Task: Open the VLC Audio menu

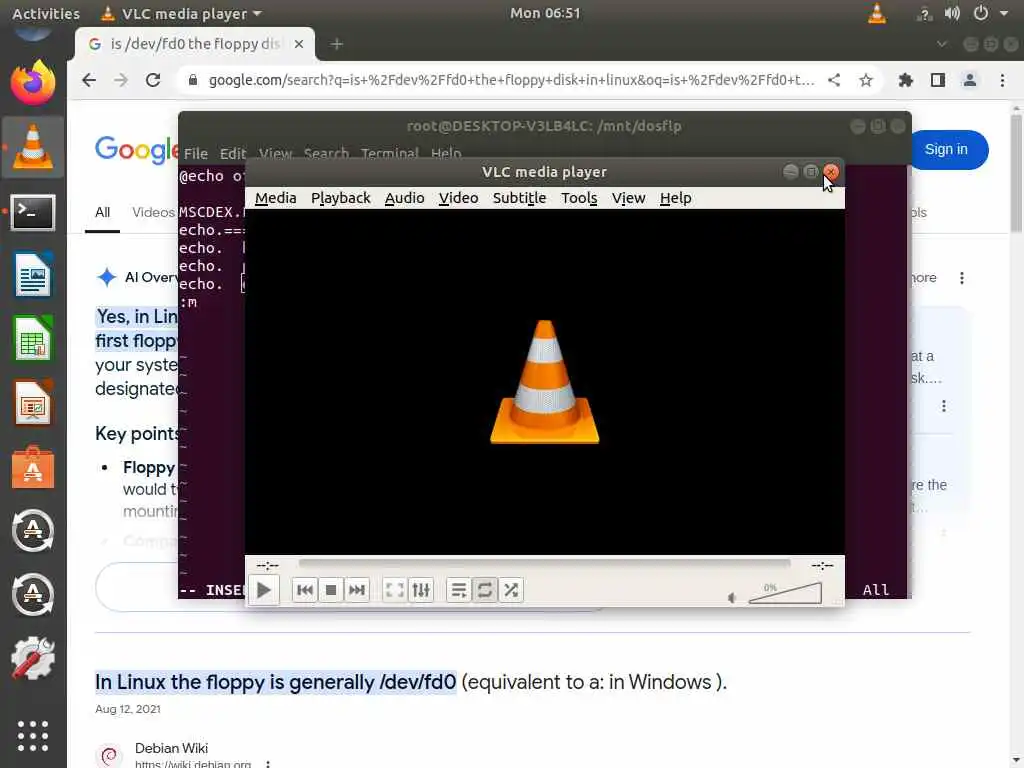Action: click(x=404, y=198)
